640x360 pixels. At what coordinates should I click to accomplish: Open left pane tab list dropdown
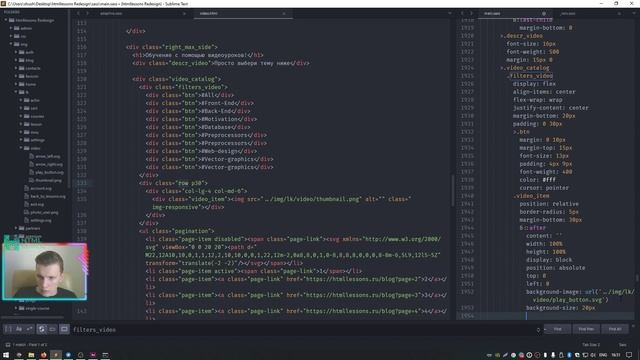(450, 13)
